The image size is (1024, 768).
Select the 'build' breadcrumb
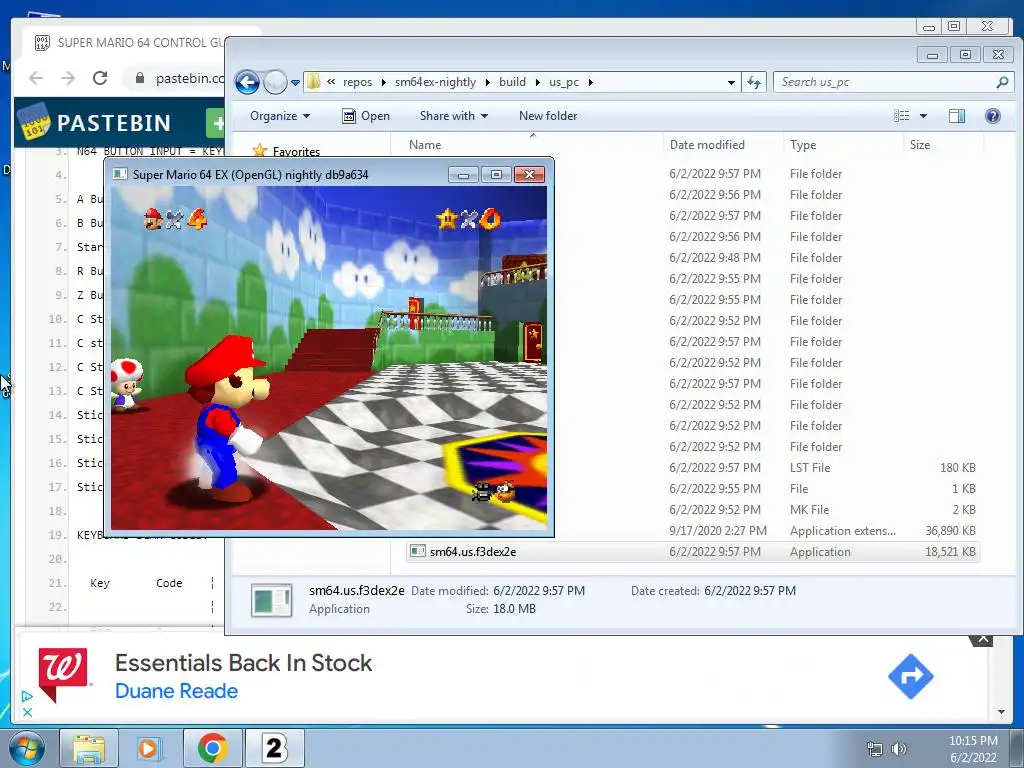click(x=512, y=82)
